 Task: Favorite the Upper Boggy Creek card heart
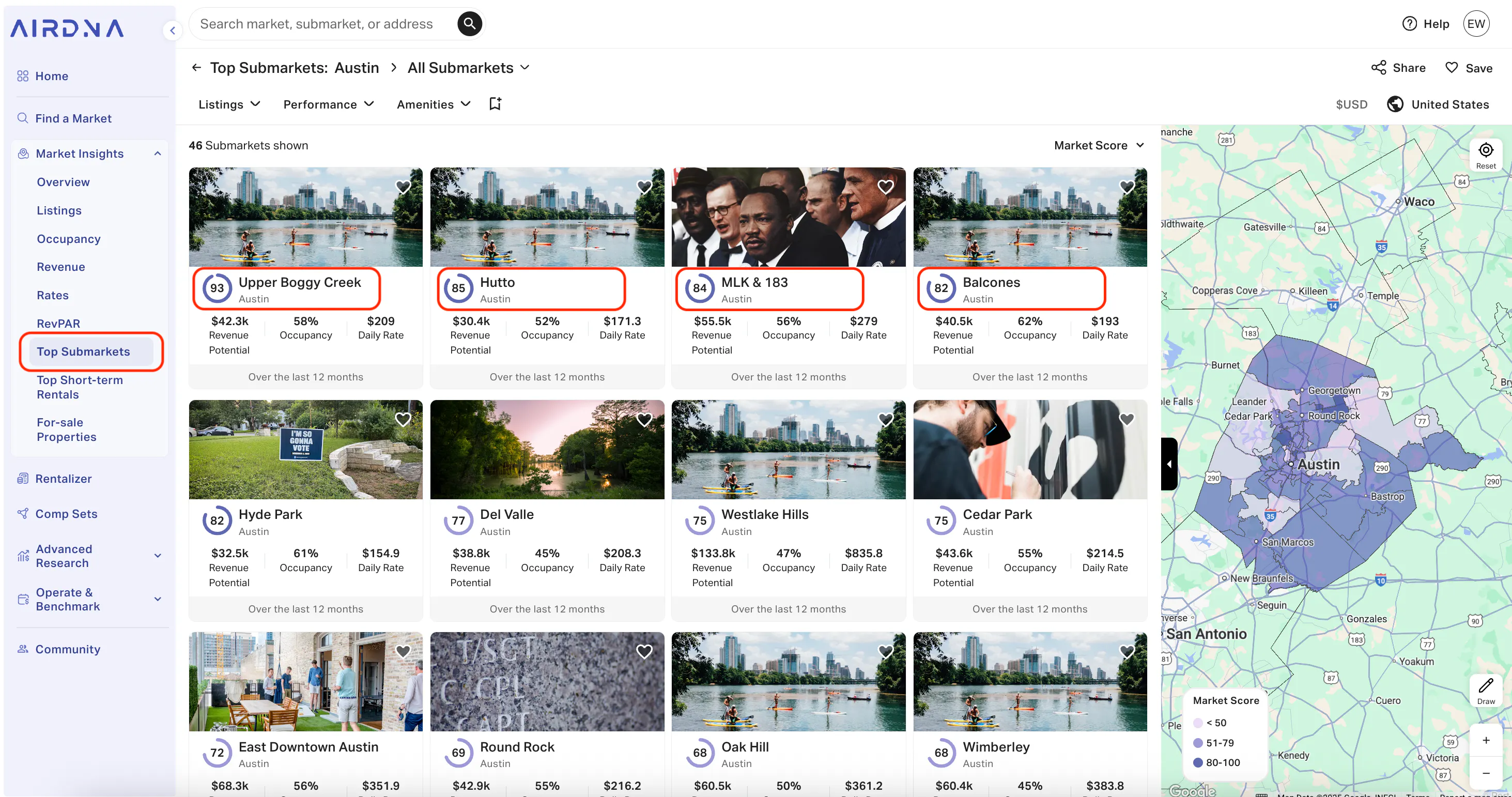tap(403, 187)
